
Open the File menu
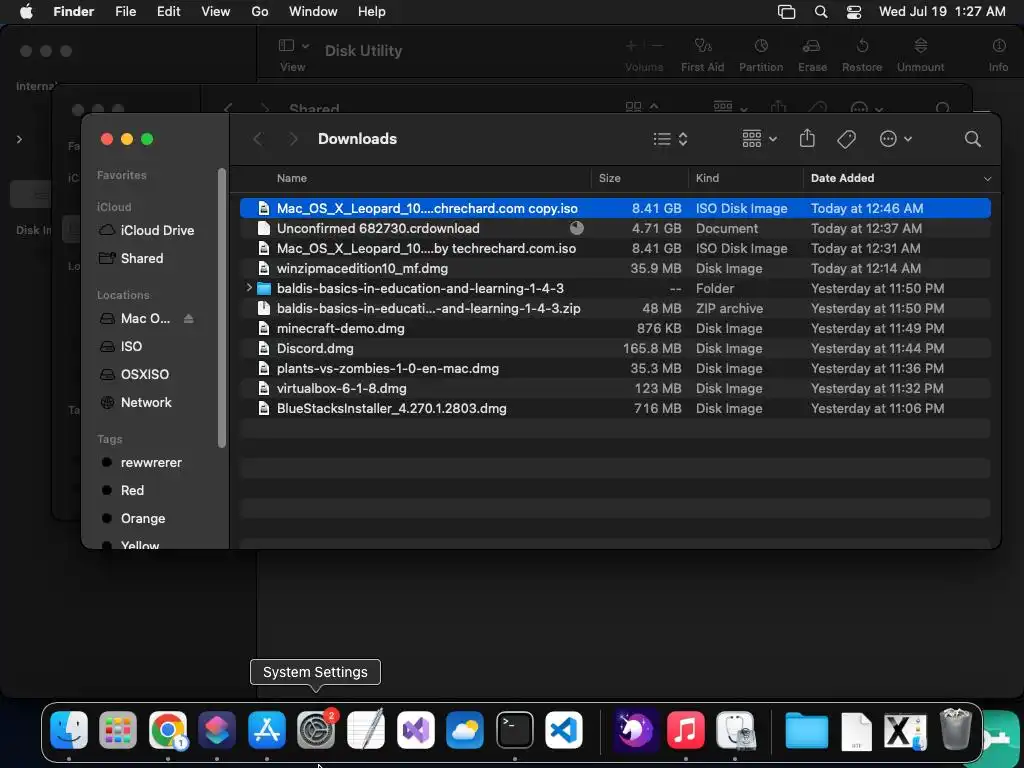[125, 12]
